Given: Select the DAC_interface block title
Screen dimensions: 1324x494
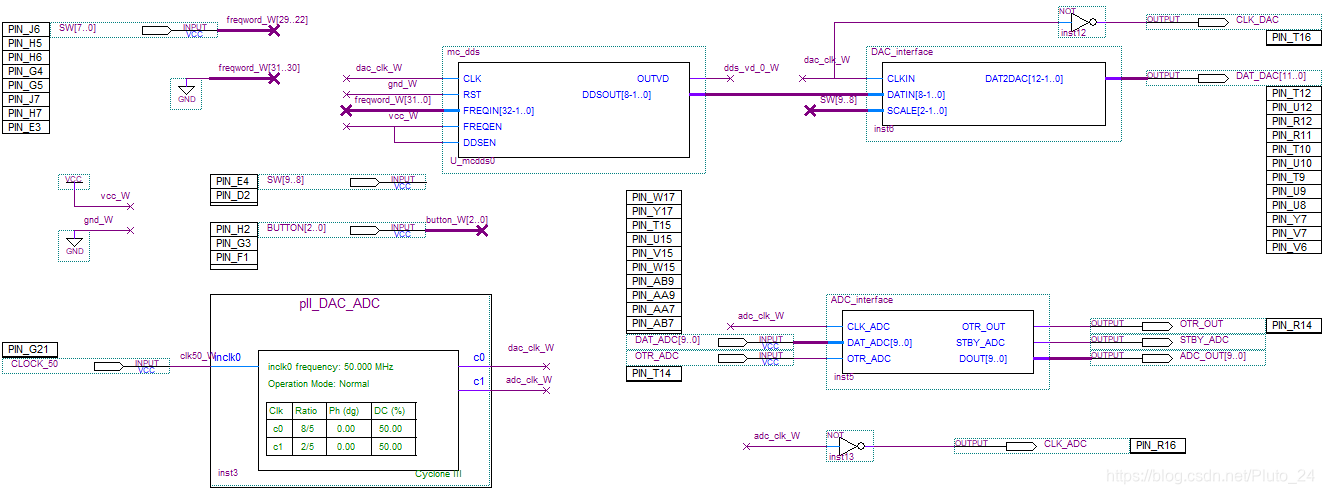Looking at the screenshot, I should (x=902, y=51).
